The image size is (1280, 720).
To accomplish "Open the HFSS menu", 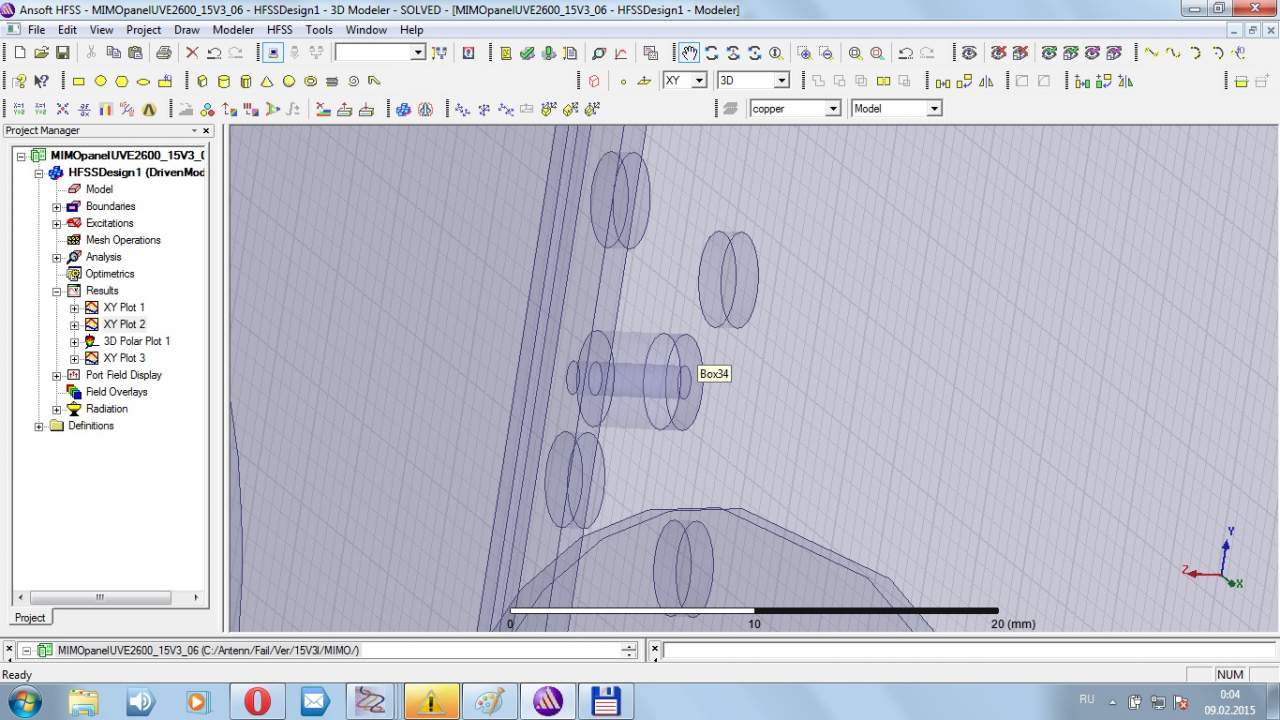I will (279, 30).
